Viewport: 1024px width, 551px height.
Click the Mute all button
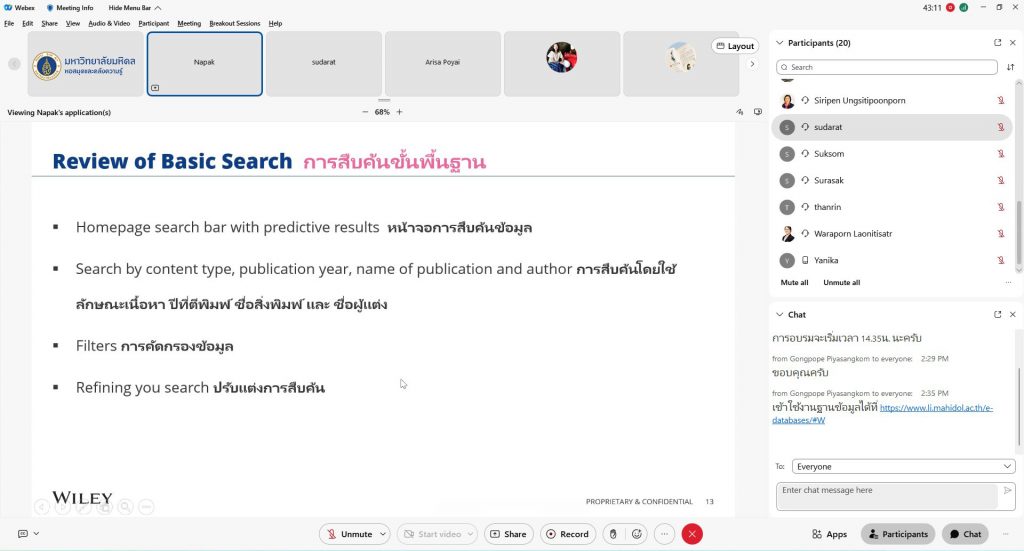(794, 283)
